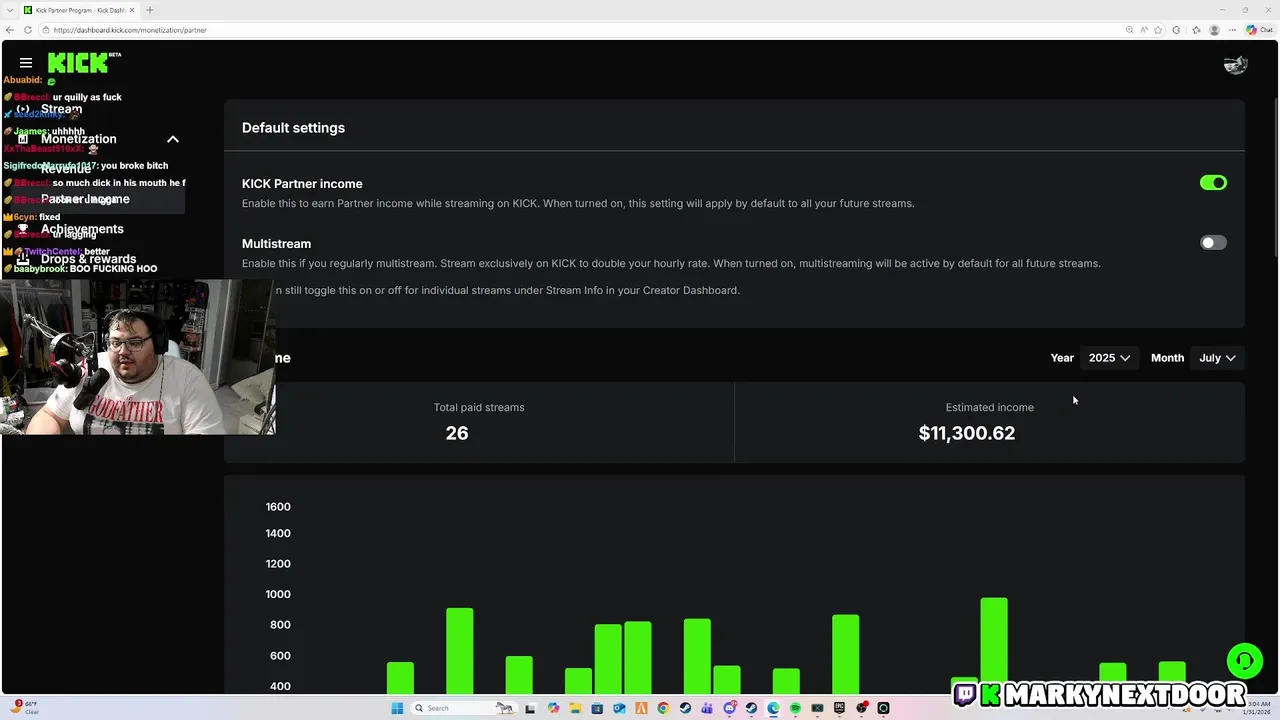1280x720 pixels.
Task: Open Copilot Chat in the browser toolbar
Action: point(1259,30)
